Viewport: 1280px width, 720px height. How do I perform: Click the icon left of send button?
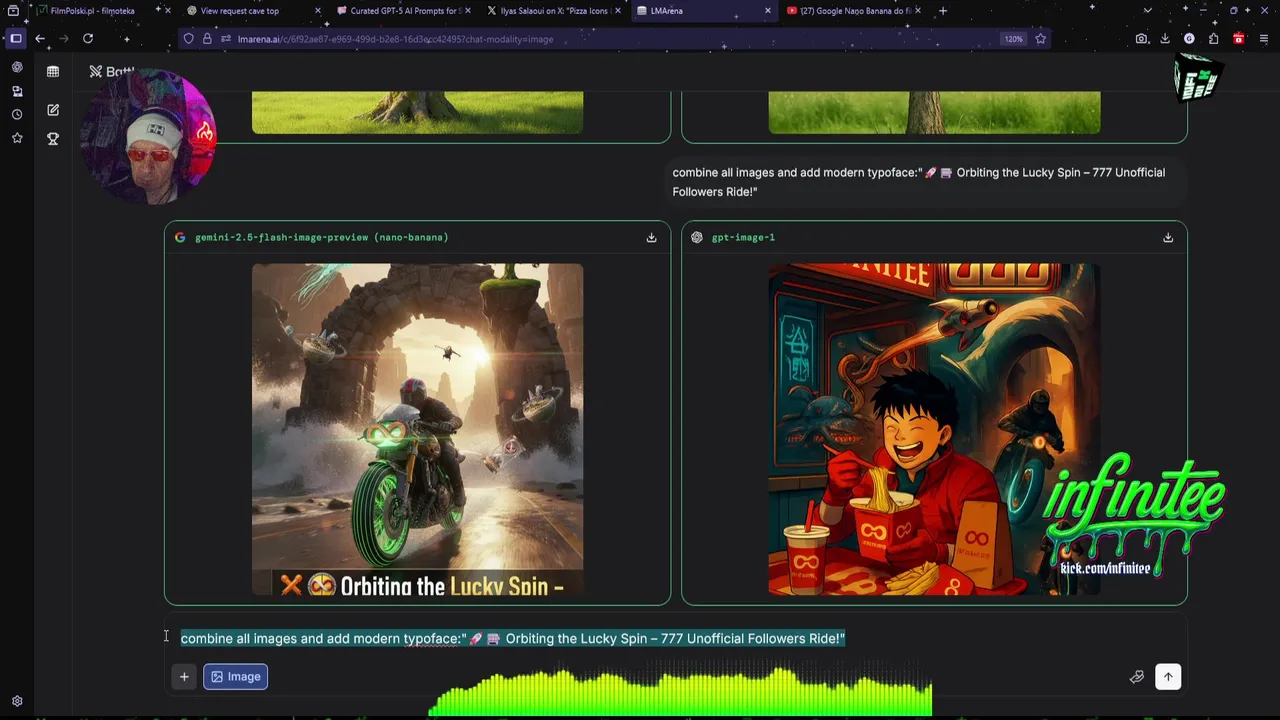[1137, 677]
